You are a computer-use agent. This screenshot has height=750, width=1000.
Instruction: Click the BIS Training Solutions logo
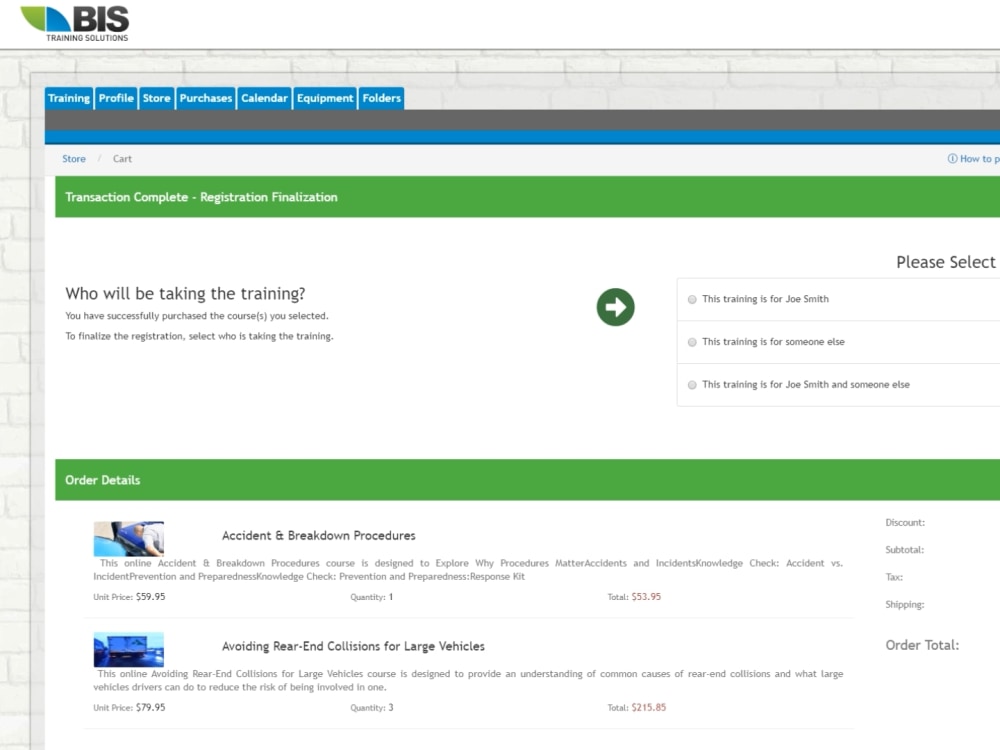(75, 24)
